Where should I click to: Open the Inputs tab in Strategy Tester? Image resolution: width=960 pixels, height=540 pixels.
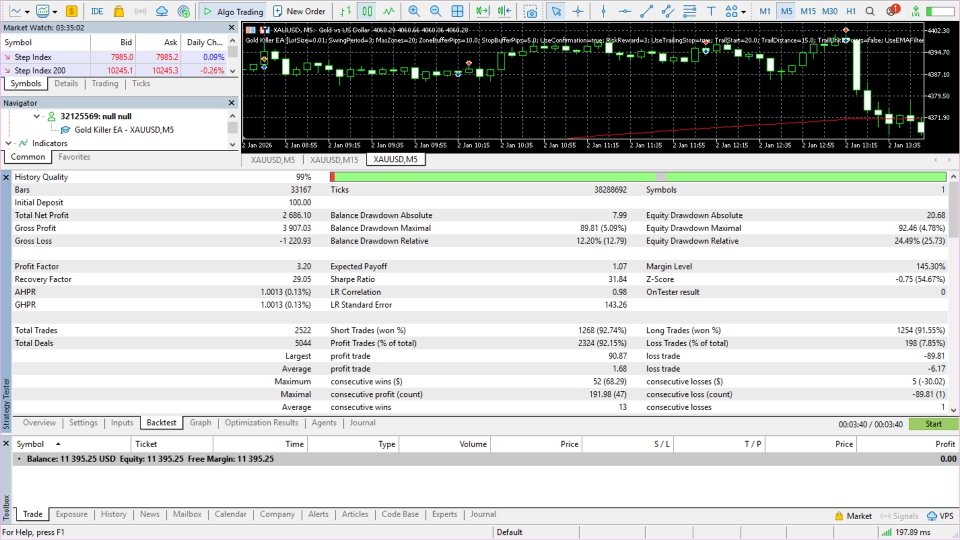122,422
